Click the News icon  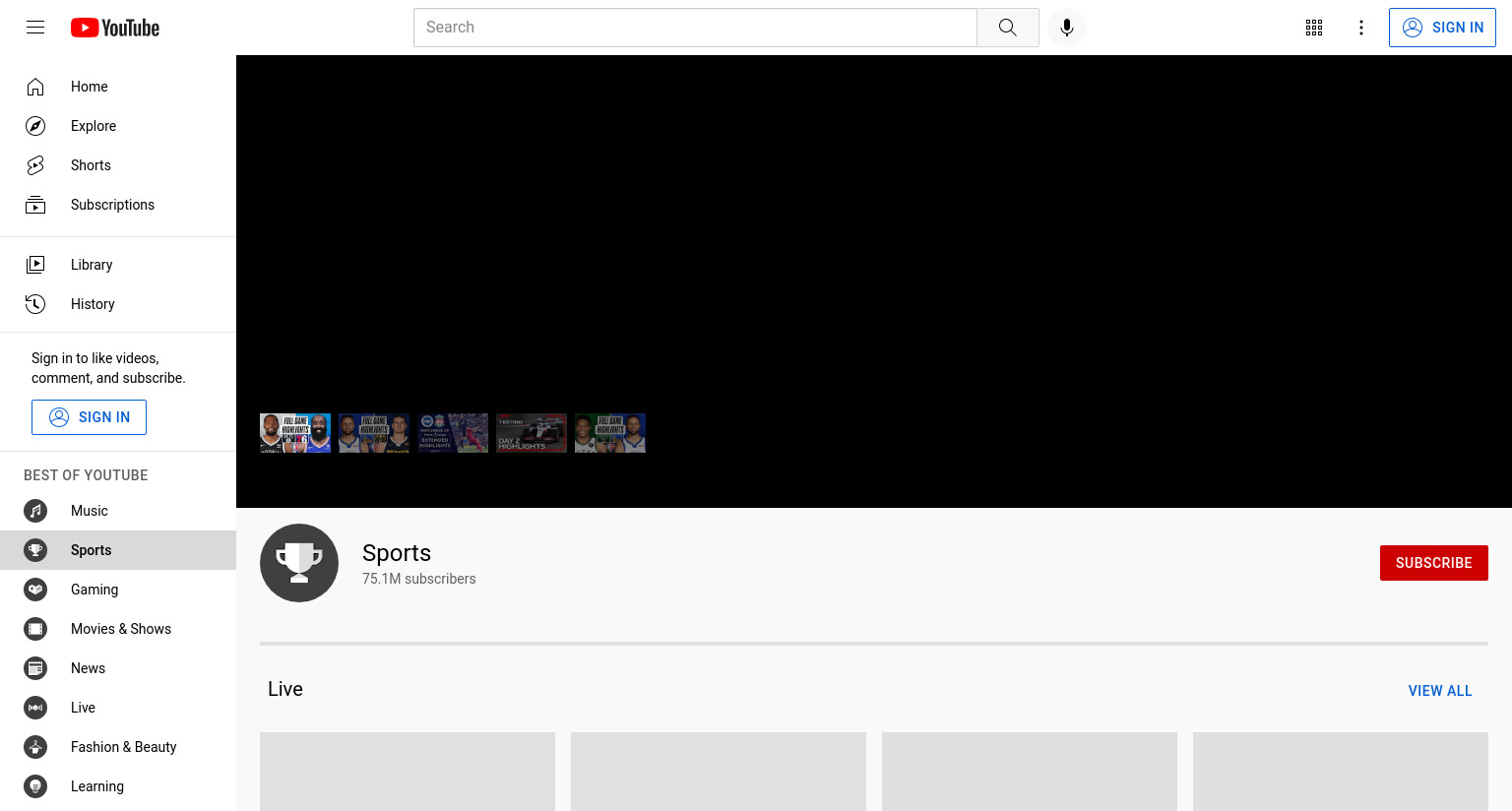[x=35, y=668]
